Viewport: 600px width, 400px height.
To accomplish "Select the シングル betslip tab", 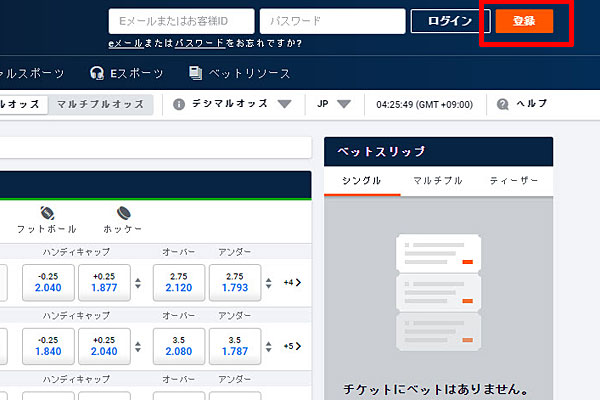I will click(x=362, y=181).
